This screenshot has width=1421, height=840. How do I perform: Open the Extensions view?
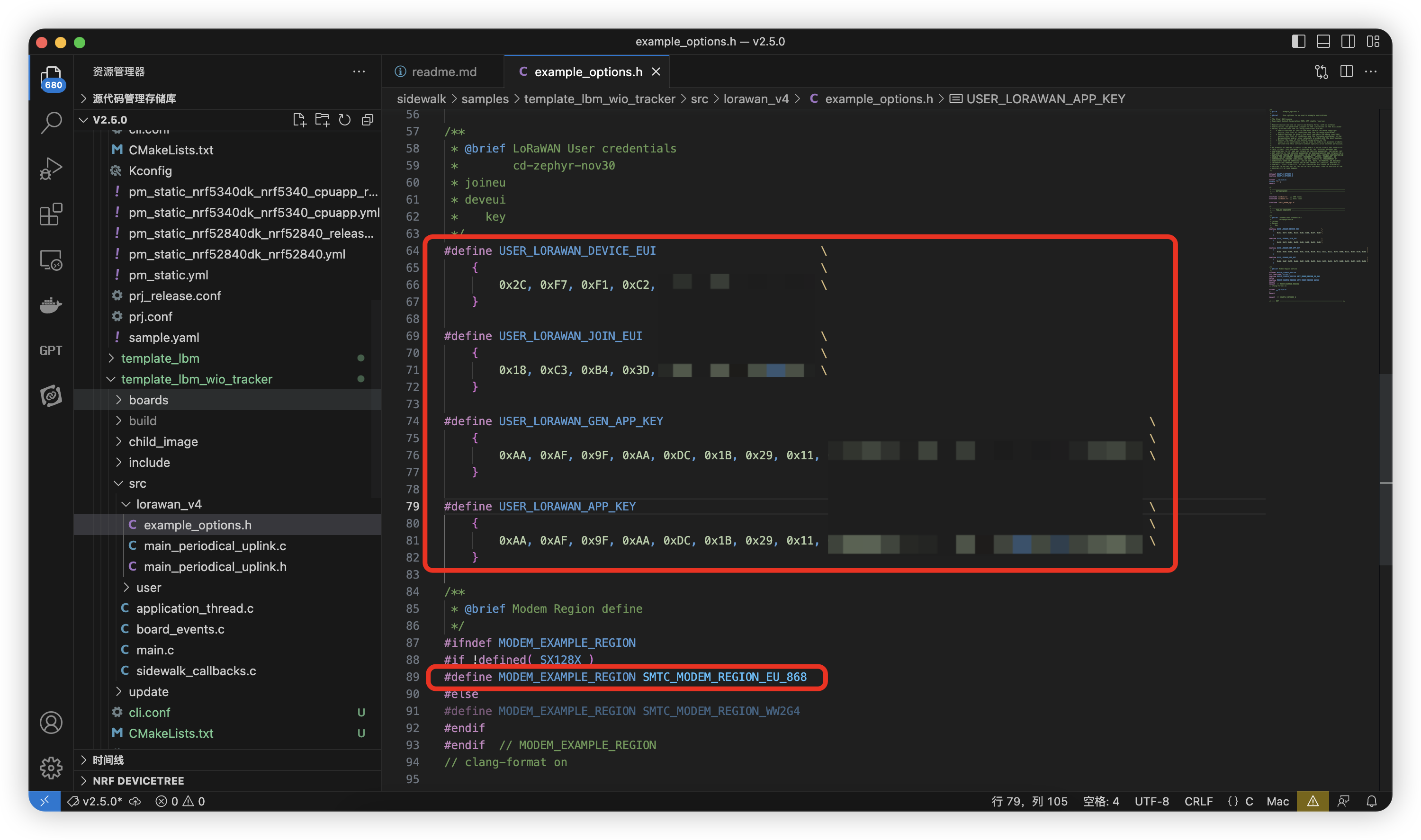[51, 214]
